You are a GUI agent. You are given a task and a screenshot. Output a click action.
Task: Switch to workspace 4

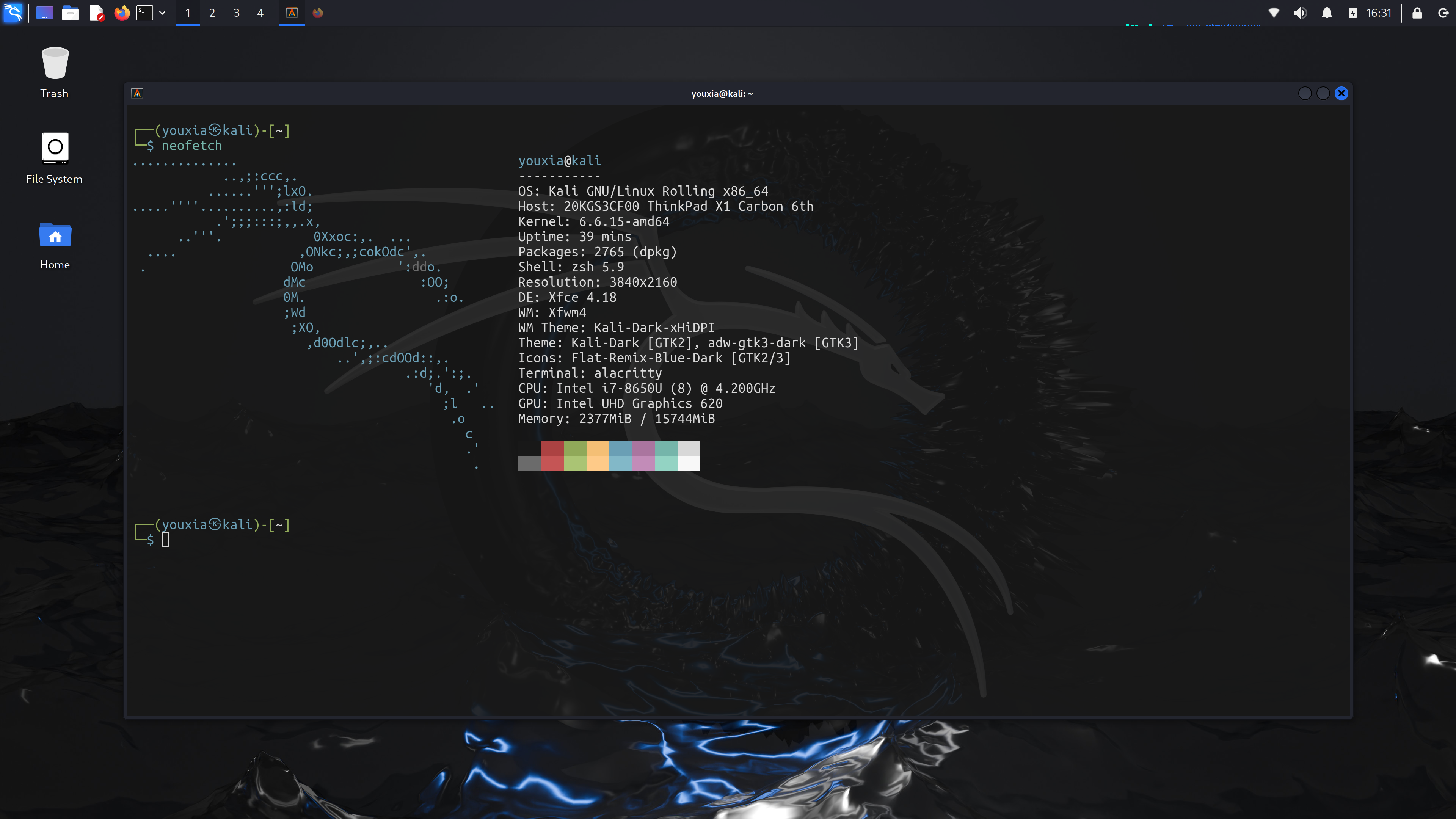[260, 13]
